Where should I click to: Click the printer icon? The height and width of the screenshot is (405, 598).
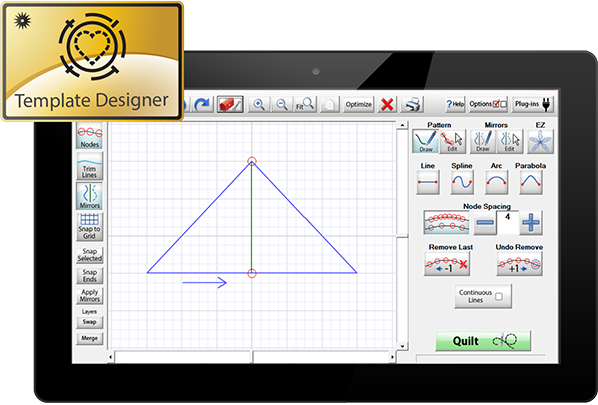pos(412,104)
